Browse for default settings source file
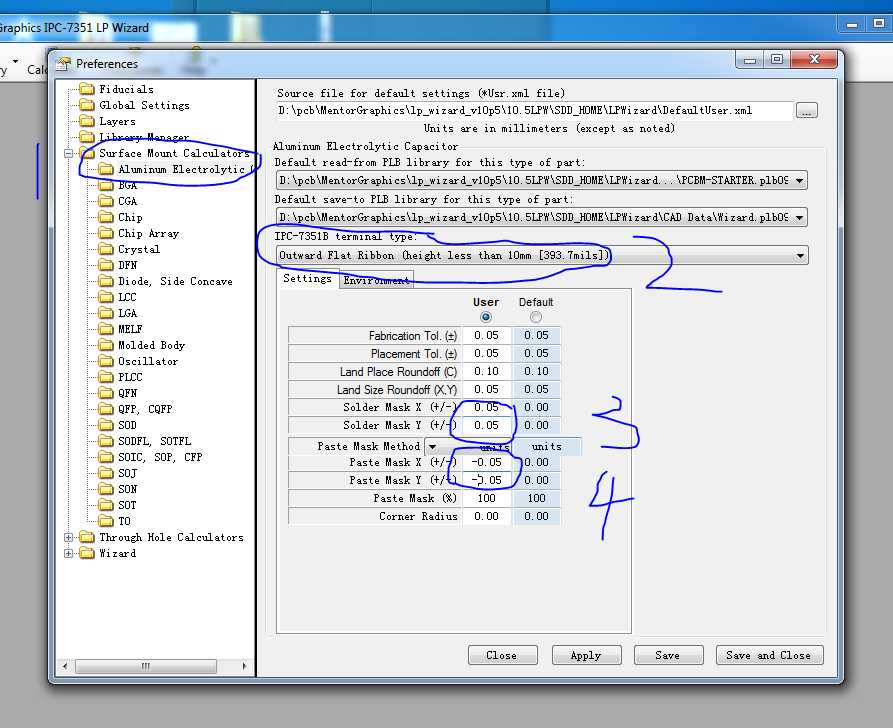The width and height of the screenshot is (893, 728). pyautogui.click(x=806, y=111)
